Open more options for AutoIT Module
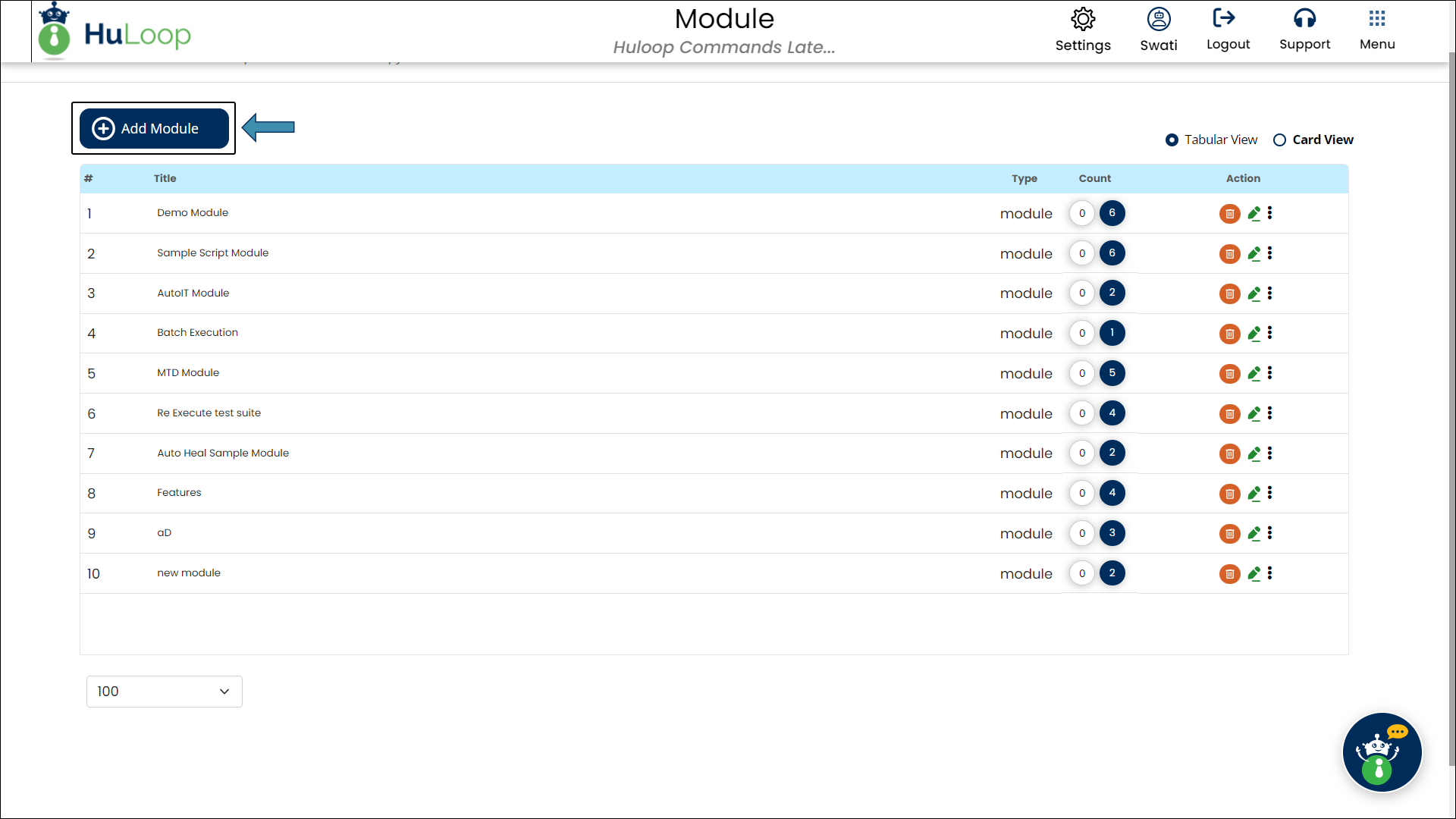1456x819 pixels. pos(1270,293)
